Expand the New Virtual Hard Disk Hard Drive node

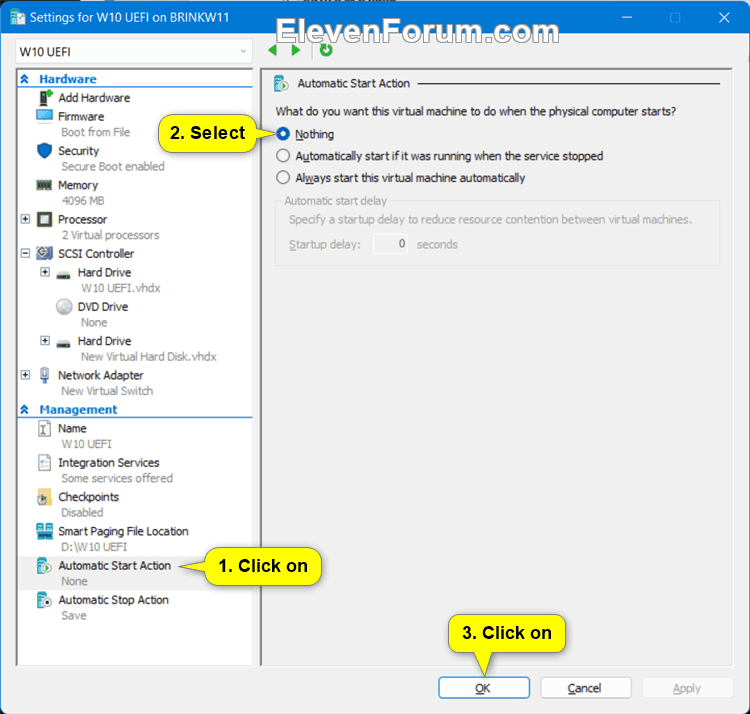coord(45,341)
